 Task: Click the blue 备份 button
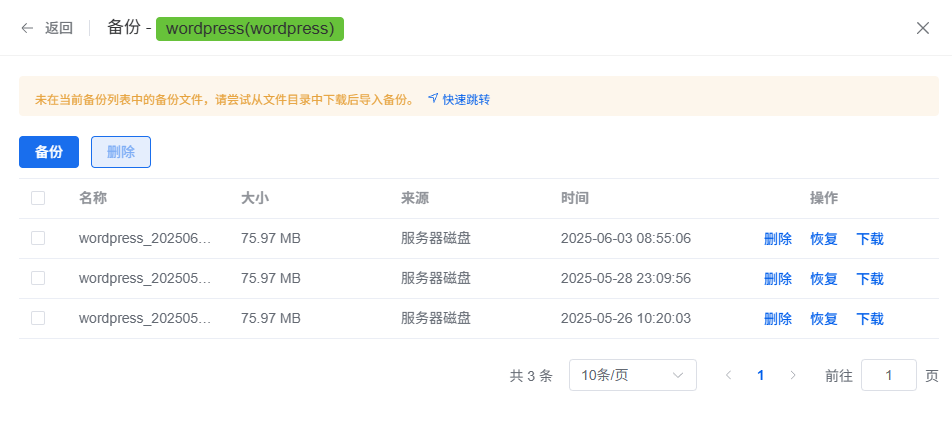49,152
